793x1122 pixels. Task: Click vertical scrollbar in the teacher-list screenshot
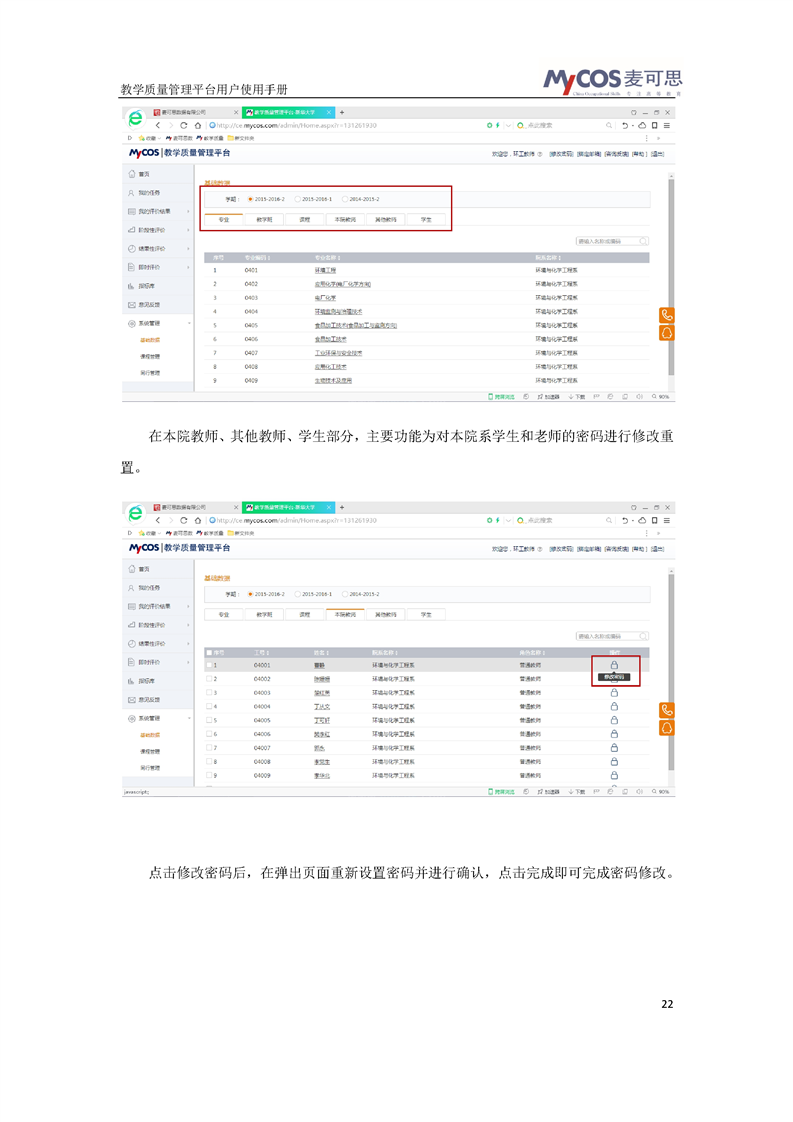tap(671, 670)
